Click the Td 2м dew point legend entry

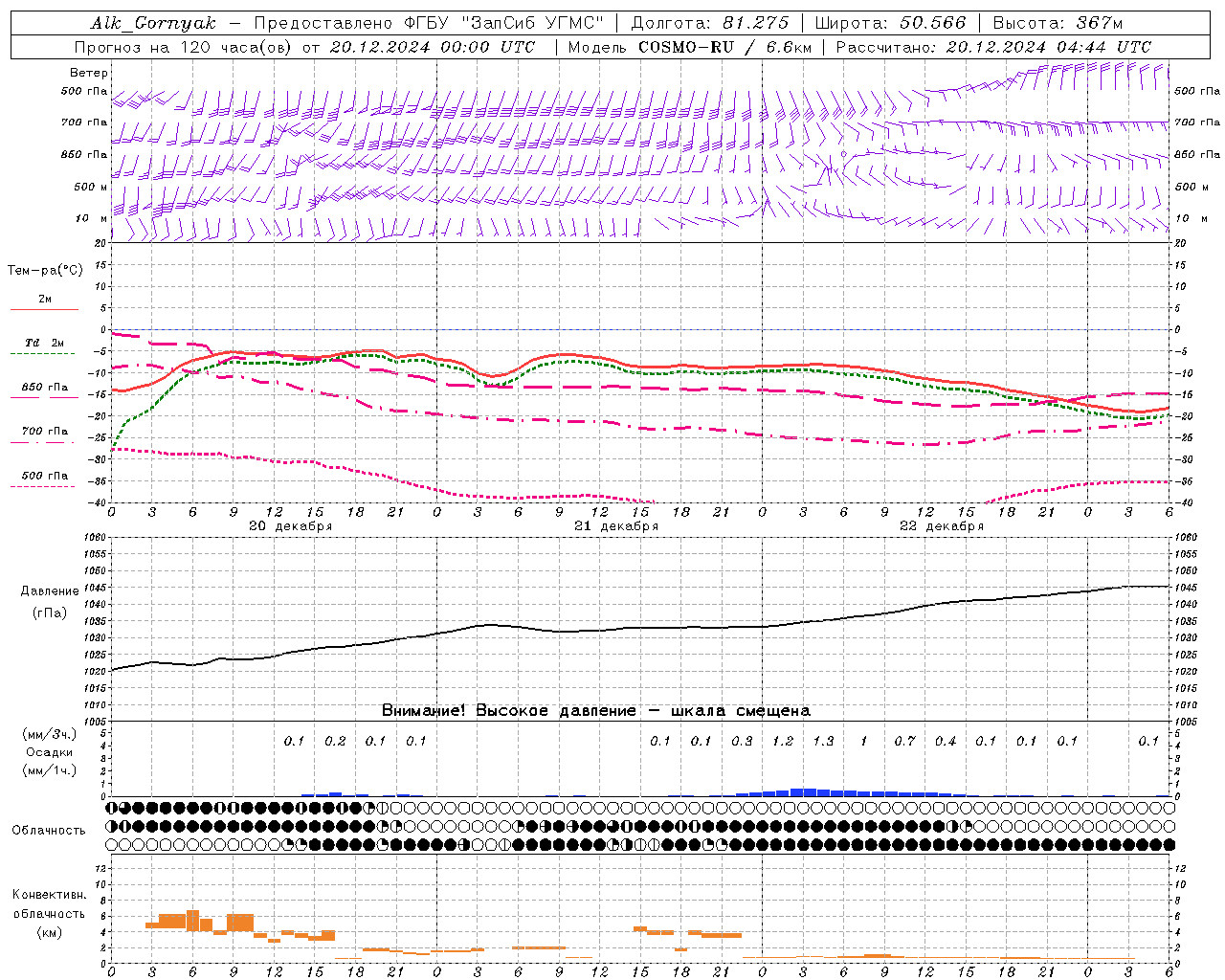click(x=45, y=343)
